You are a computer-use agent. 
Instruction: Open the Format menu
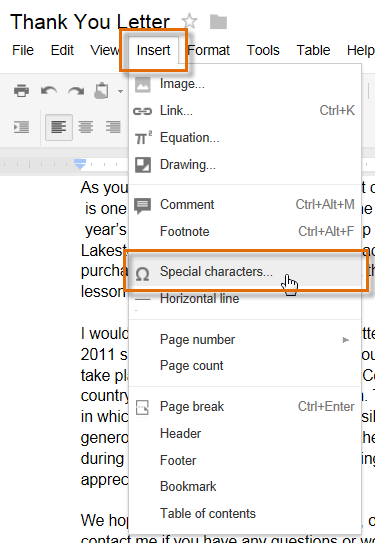(x=208, y=50)
